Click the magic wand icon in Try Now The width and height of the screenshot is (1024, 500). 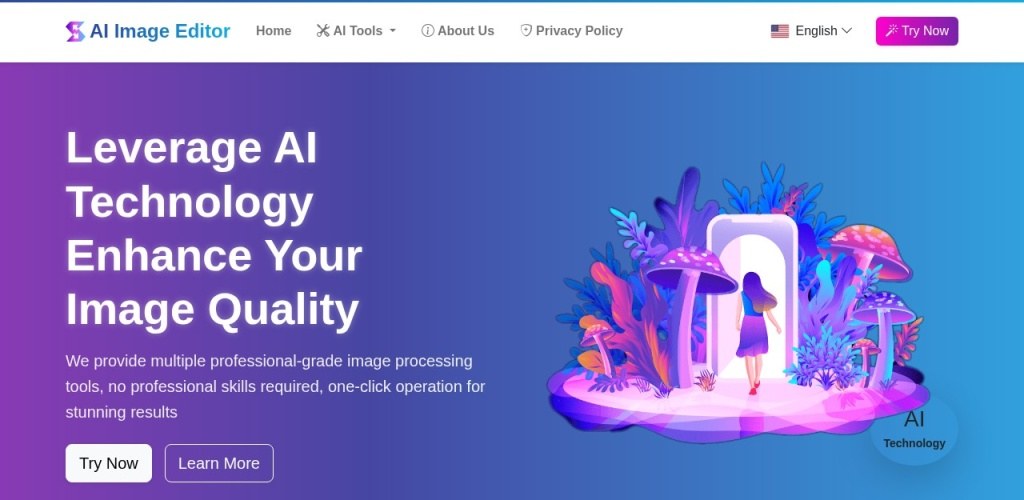pos(891,31)
